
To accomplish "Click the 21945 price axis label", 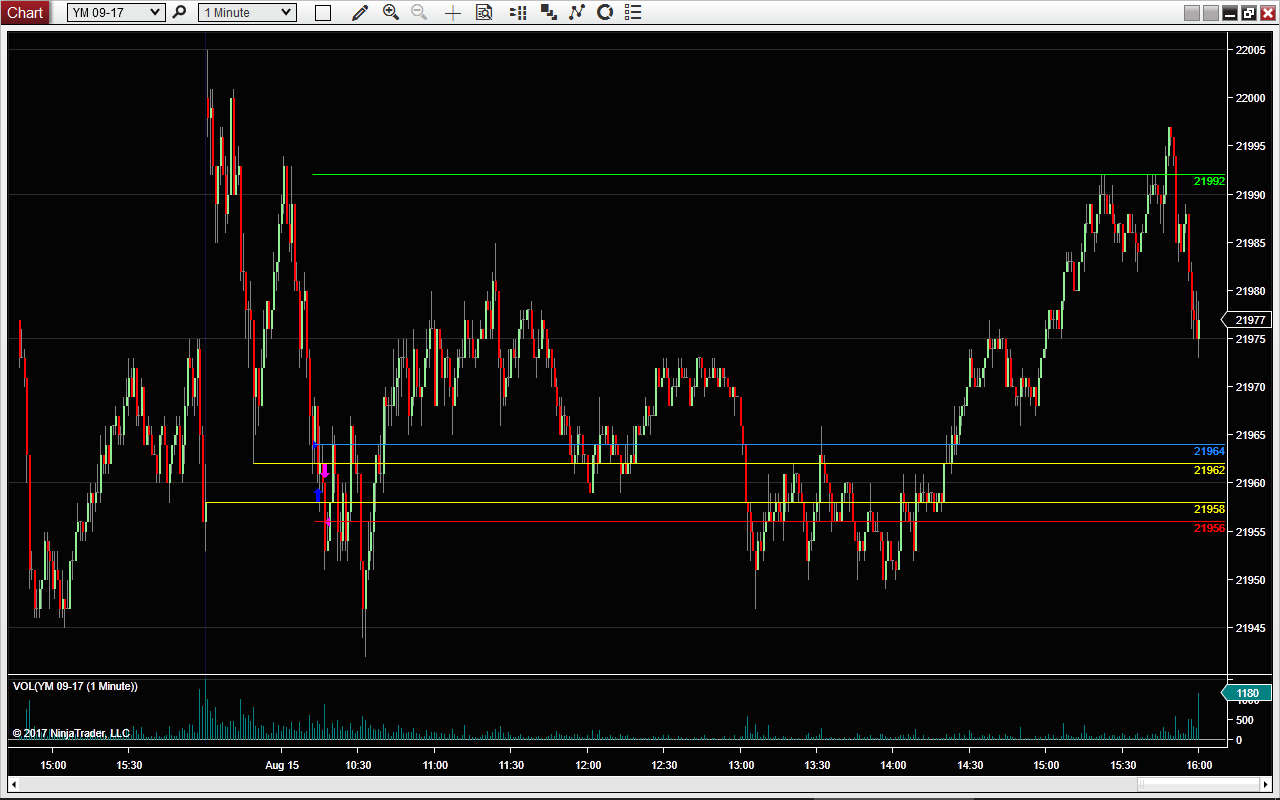I will [1251, 628].
